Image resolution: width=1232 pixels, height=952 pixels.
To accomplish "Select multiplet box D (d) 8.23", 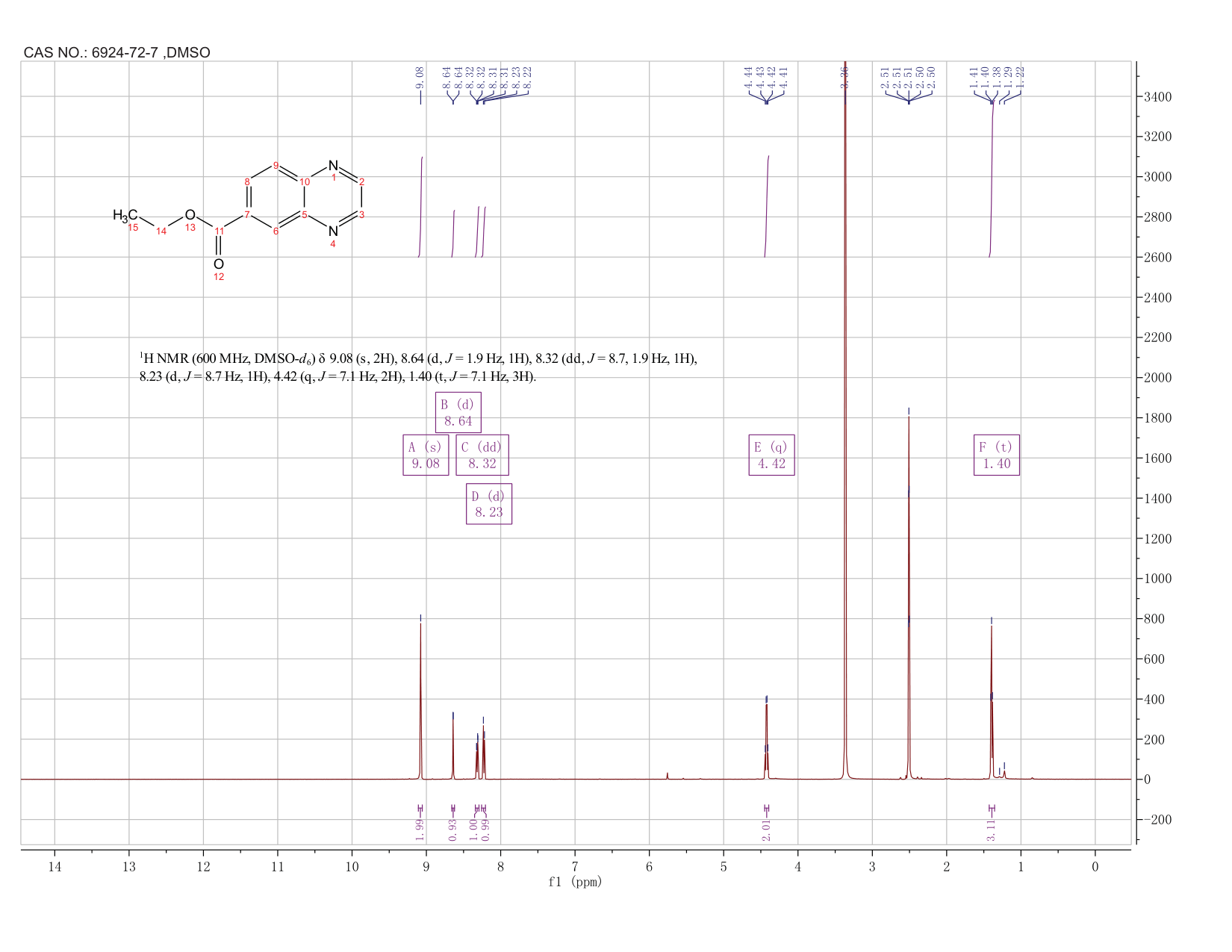I will [x=489, y=504].
